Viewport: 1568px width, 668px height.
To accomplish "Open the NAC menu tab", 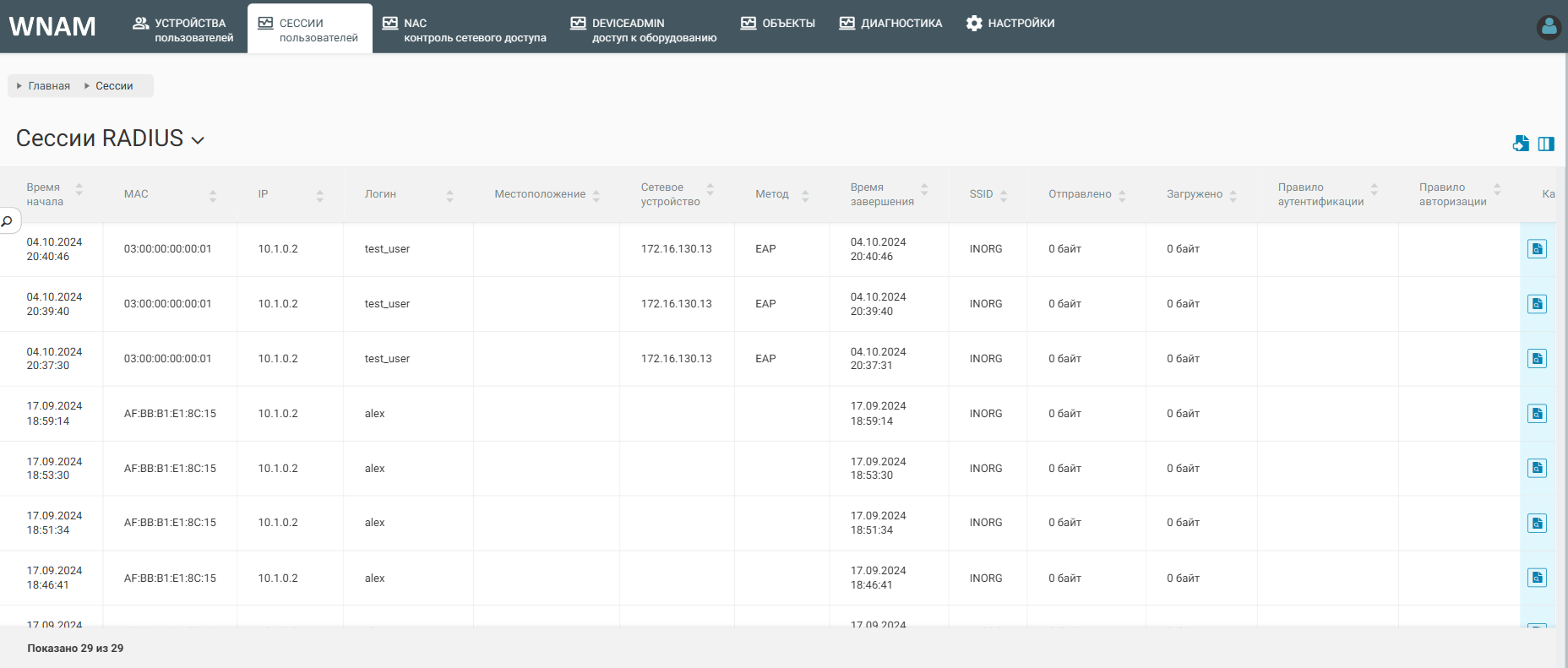I will (464, 30).
